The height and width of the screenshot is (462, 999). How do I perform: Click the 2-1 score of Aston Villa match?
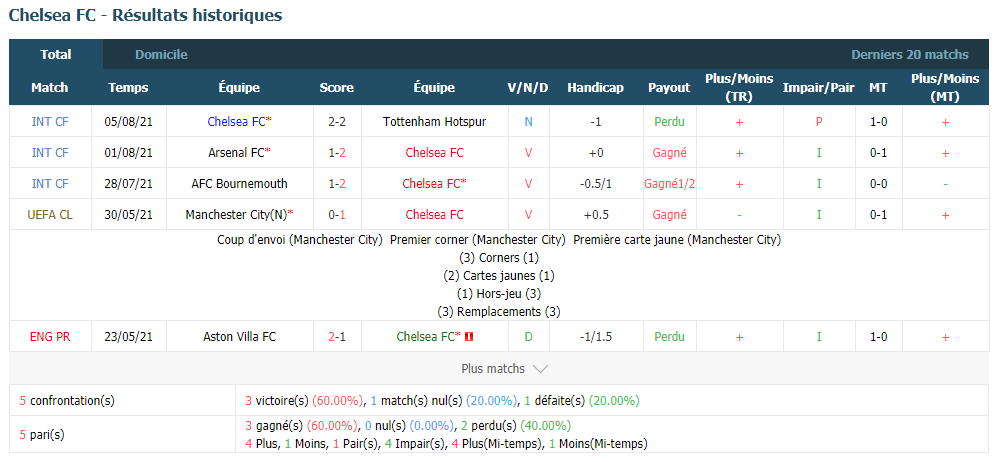[336, 336]
